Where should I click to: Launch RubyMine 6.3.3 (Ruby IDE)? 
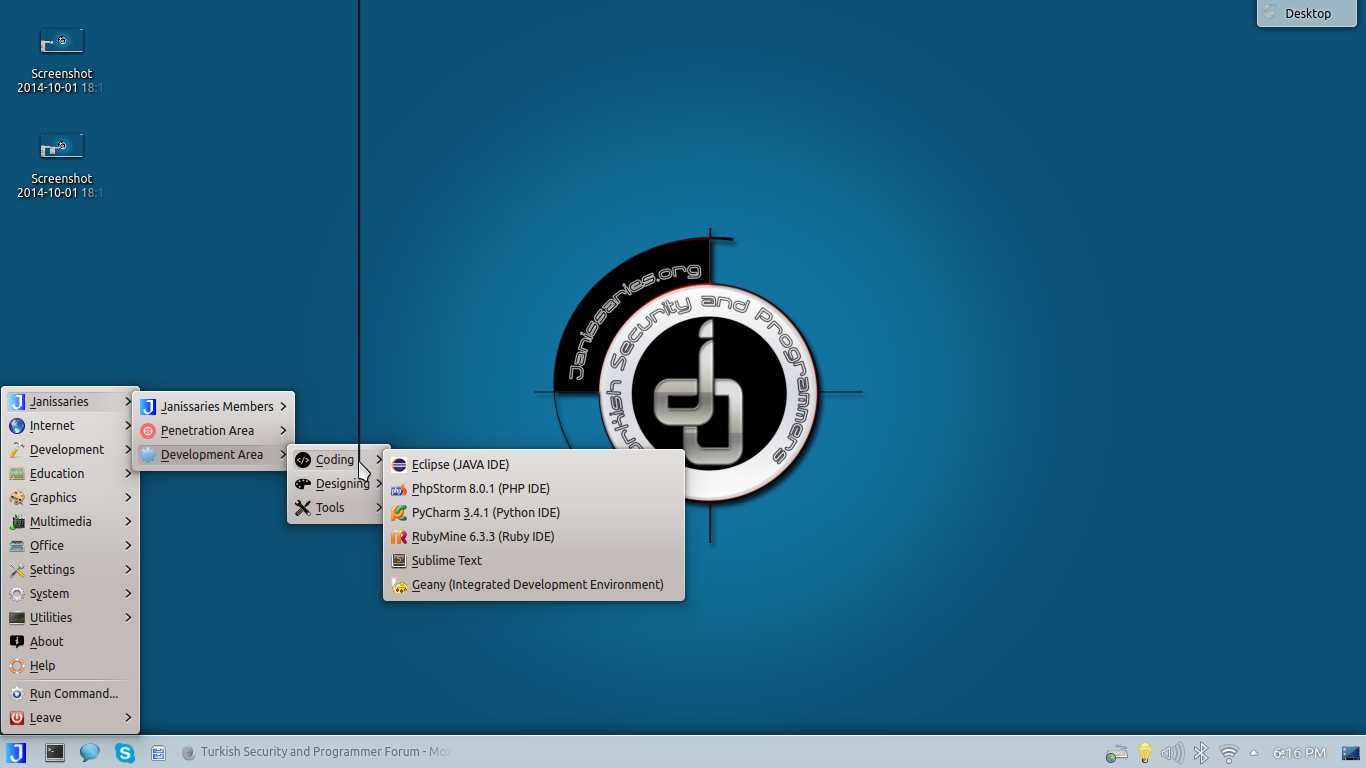click(534, 537)
